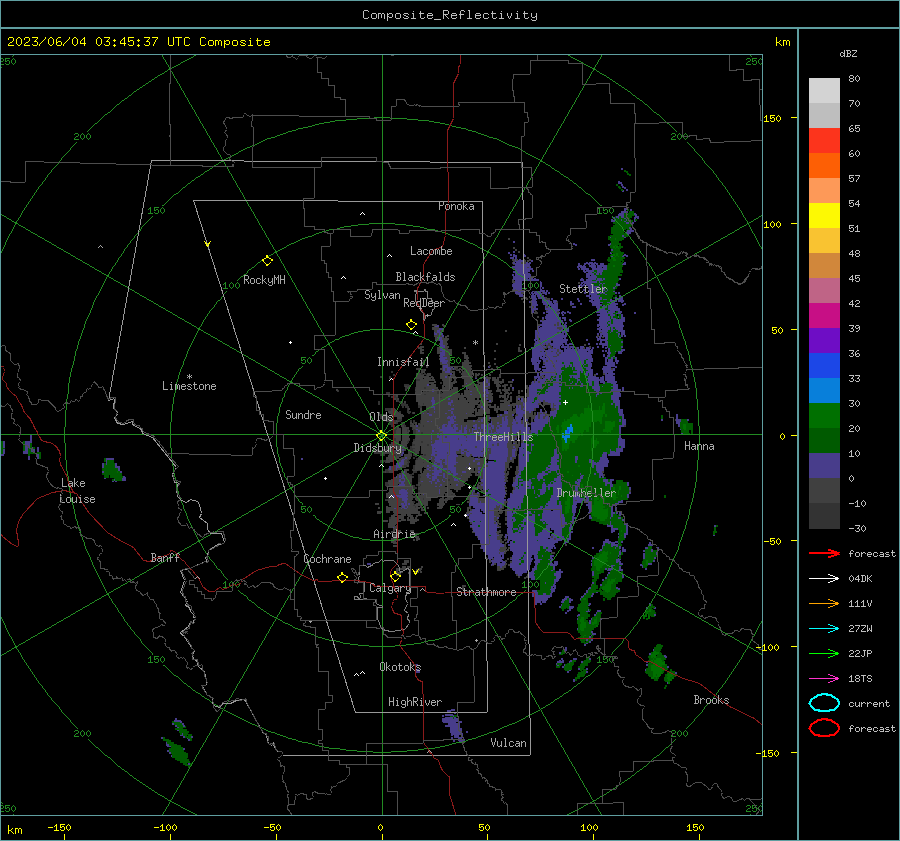The height and width of the screenshot is (841, 900).
Task: Click the Sundre city label
Action: 303,415
